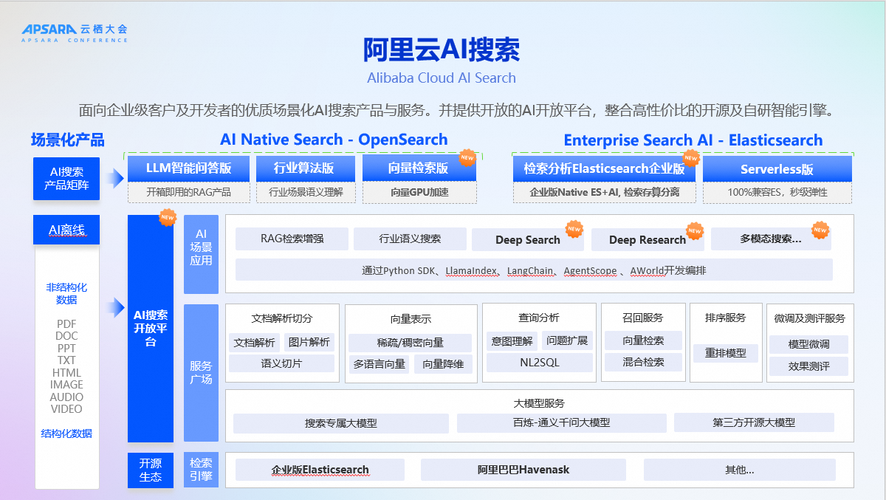Image resolution: width=886 pixels, height=500 pixels.
Task: Click the 问题扩展 item
Action: coord(567,341)
